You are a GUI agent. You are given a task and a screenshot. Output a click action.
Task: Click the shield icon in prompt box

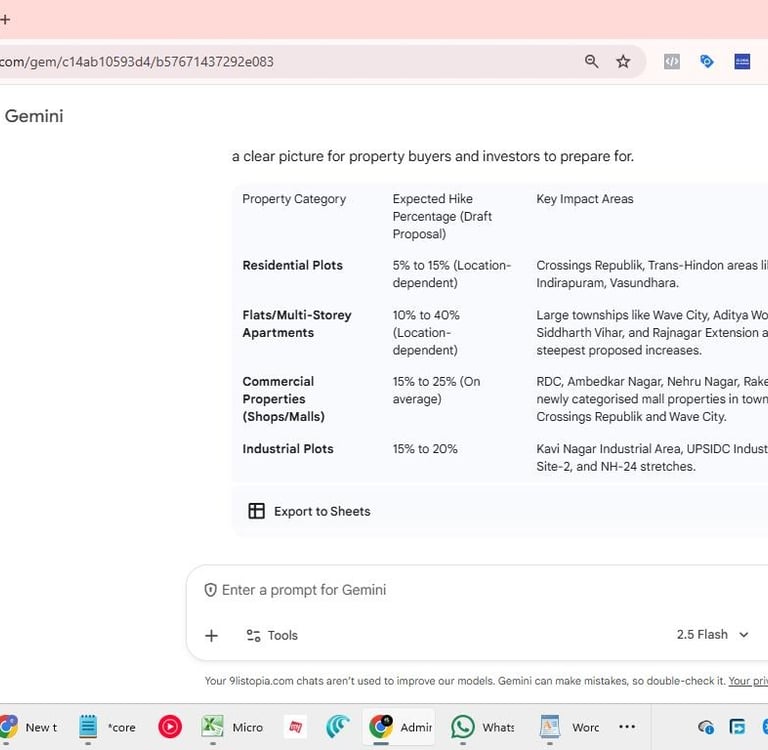pos(211,590)
